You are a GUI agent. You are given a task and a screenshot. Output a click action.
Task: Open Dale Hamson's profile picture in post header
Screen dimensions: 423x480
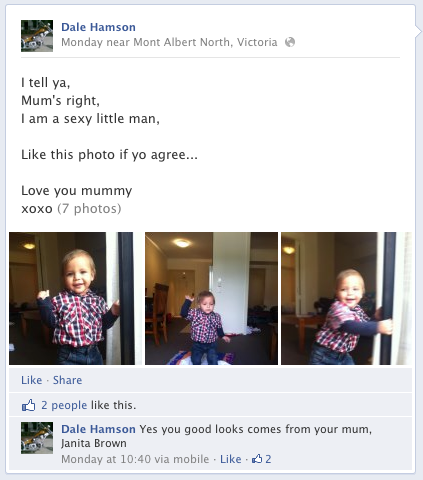[37, 36]
